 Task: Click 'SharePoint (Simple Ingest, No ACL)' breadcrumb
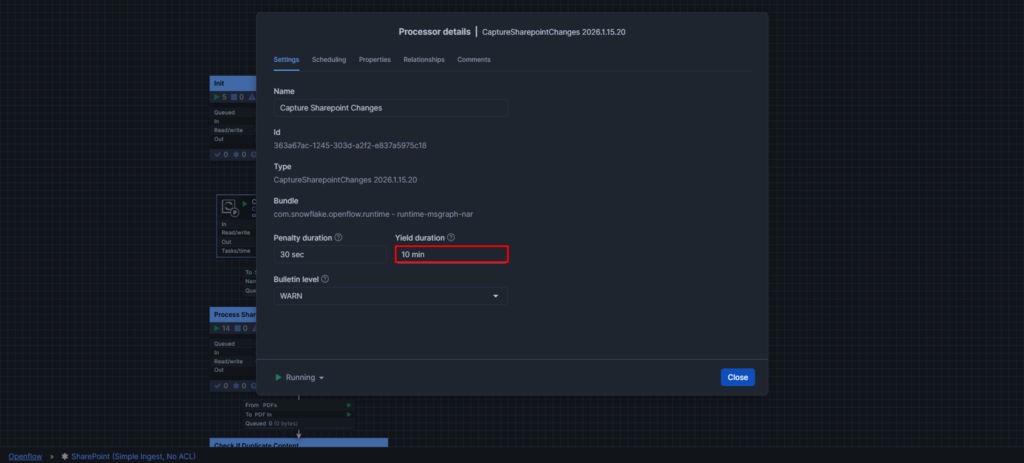tap(133, 456)
